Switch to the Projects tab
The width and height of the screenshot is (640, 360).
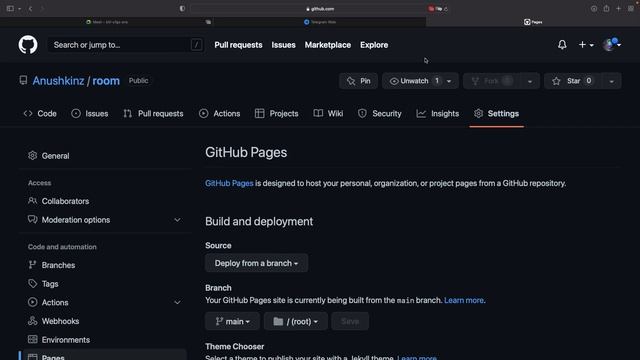tap(277, 113)
